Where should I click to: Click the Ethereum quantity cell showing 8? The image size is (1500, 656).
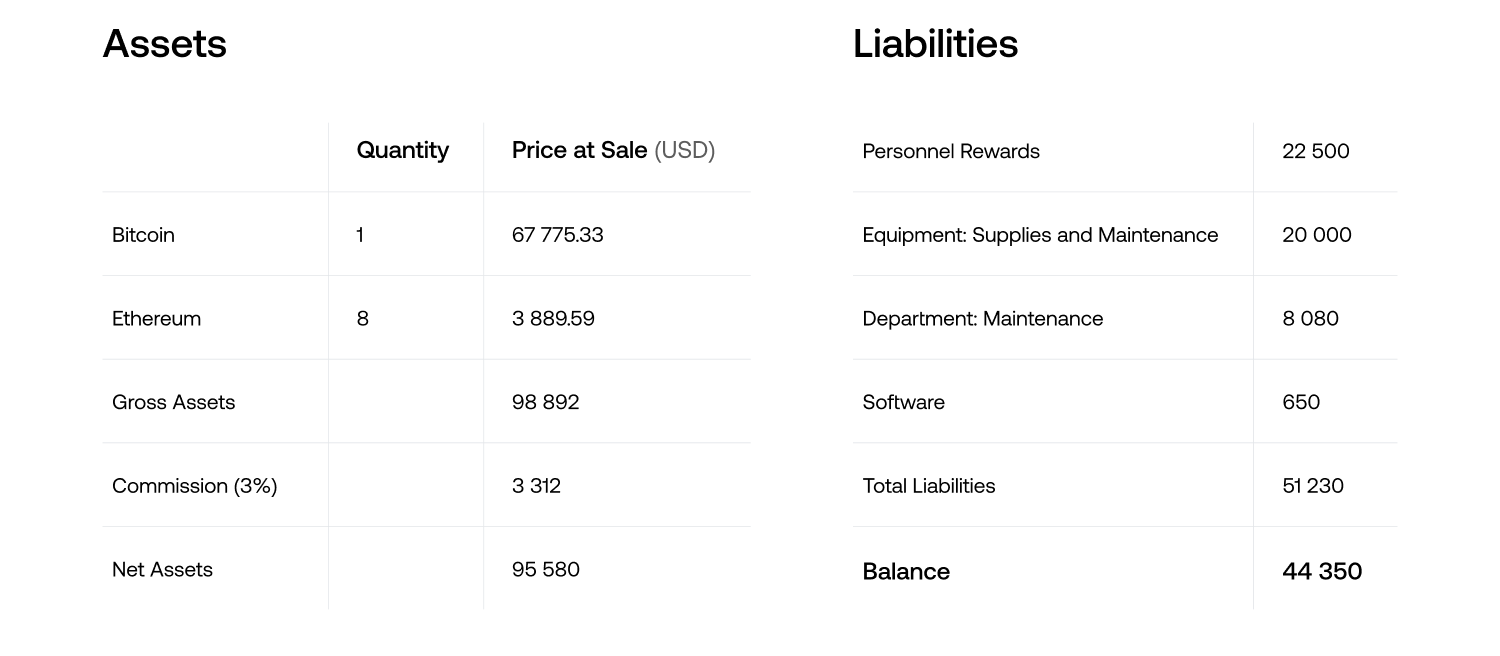[362, 319]
